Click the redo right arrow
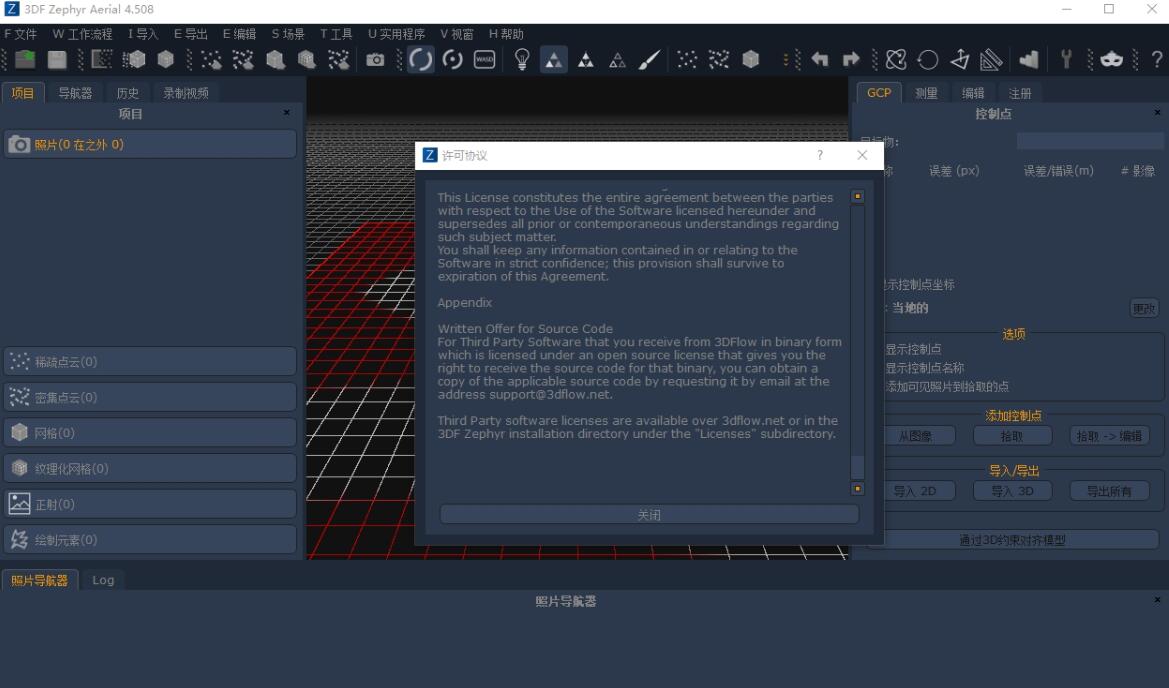 tap(851, 60)
